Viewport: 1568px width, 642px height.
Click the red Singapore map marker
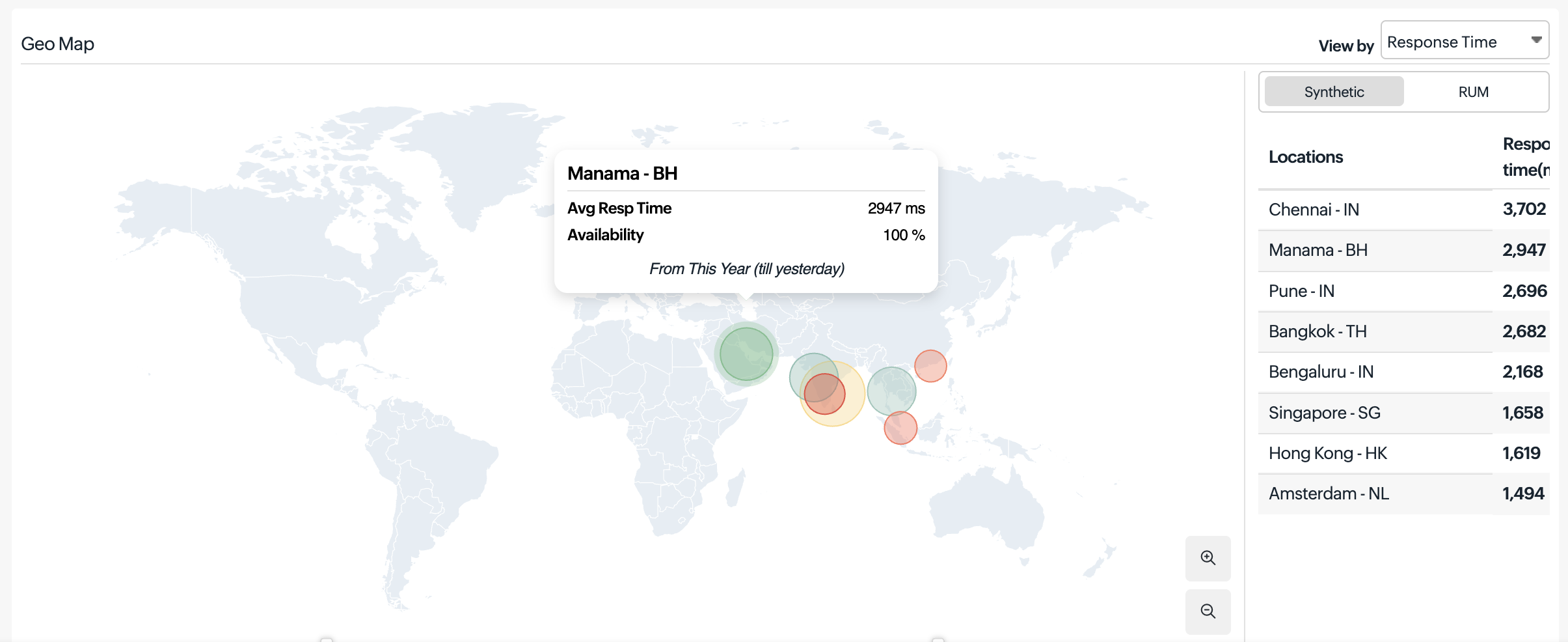coord(900,428)
